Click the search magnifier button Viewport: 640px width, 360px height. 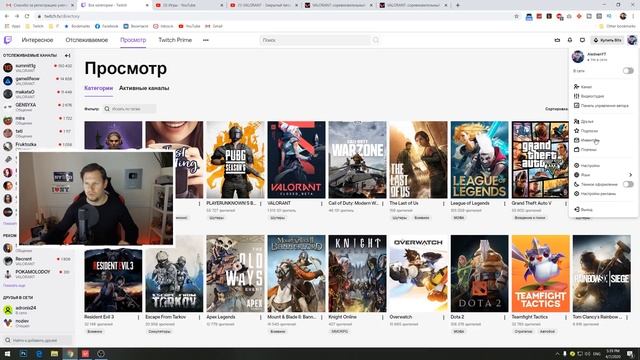point(376,40)
